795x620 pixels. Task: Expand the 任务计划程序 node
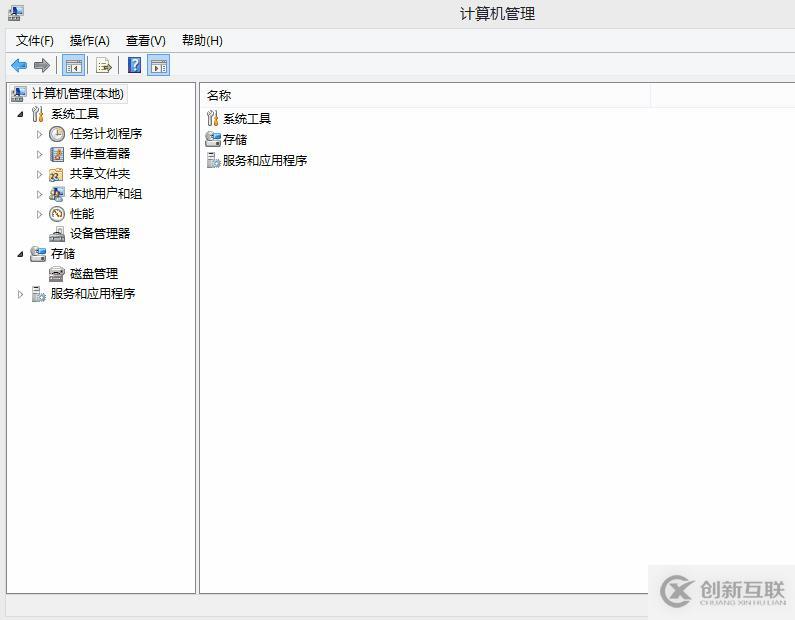[39, 134]
